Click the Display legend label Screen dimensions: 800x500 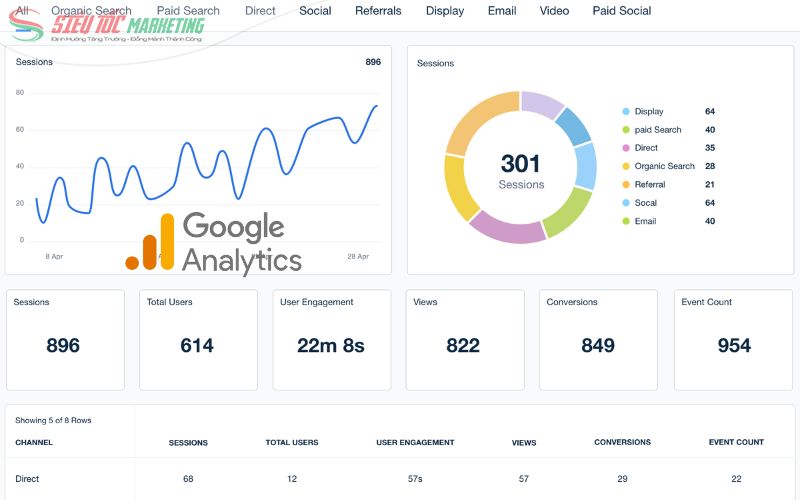click(x=649, y=111)
